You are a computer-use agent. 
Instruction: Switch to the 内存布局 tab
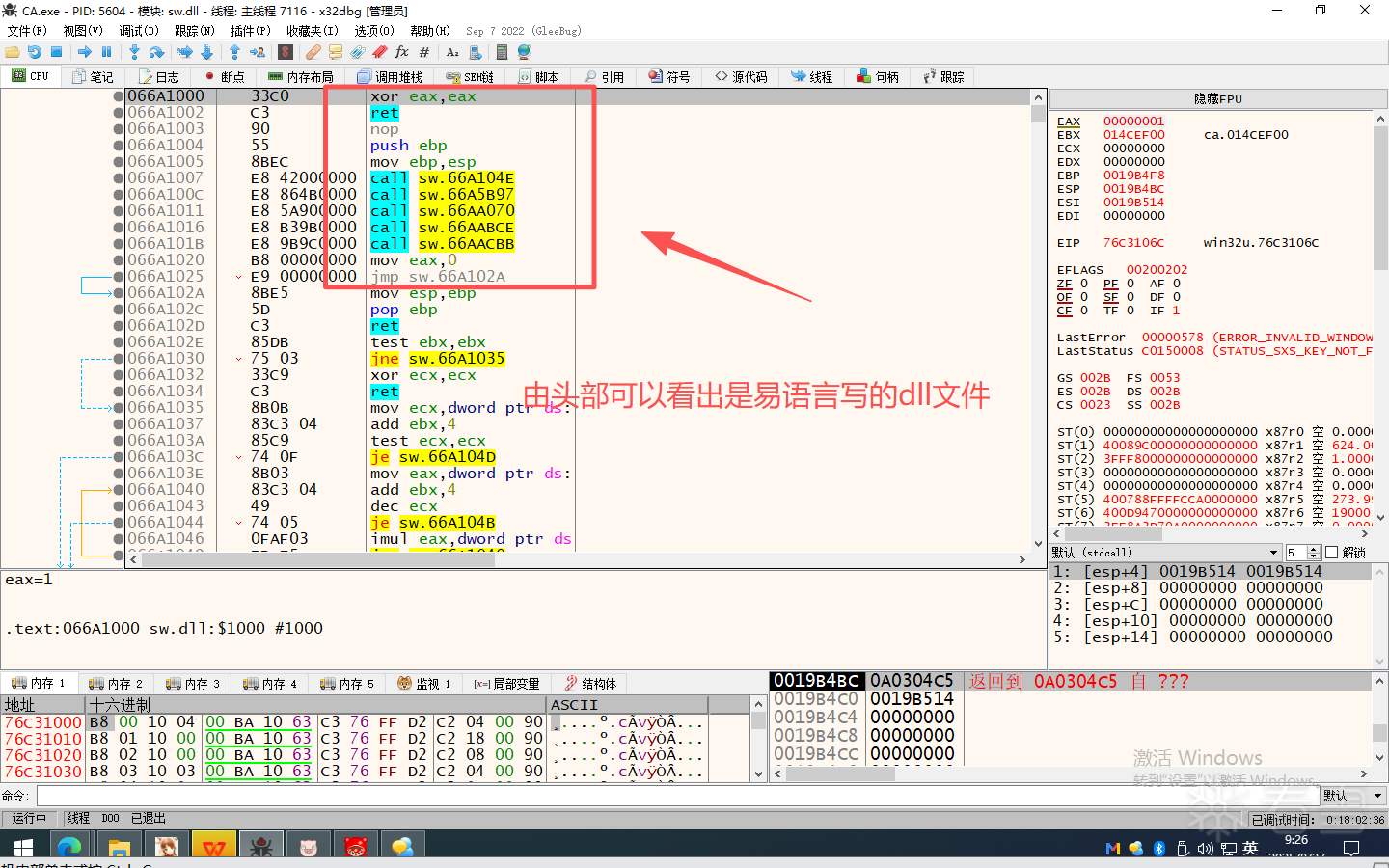coord(300,77)
